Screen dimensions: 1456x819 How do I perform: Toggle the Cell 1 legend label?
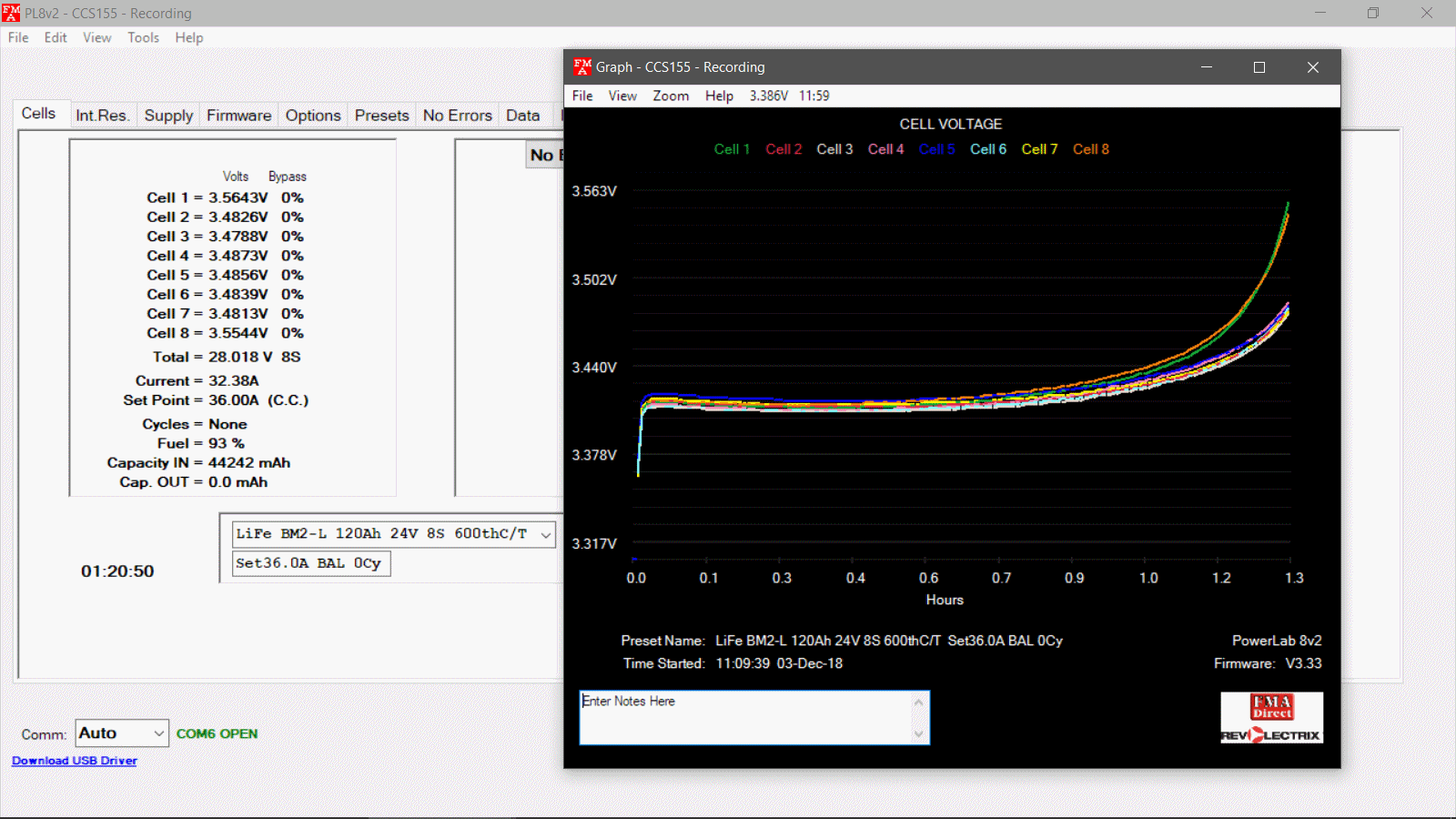[732, 149]
